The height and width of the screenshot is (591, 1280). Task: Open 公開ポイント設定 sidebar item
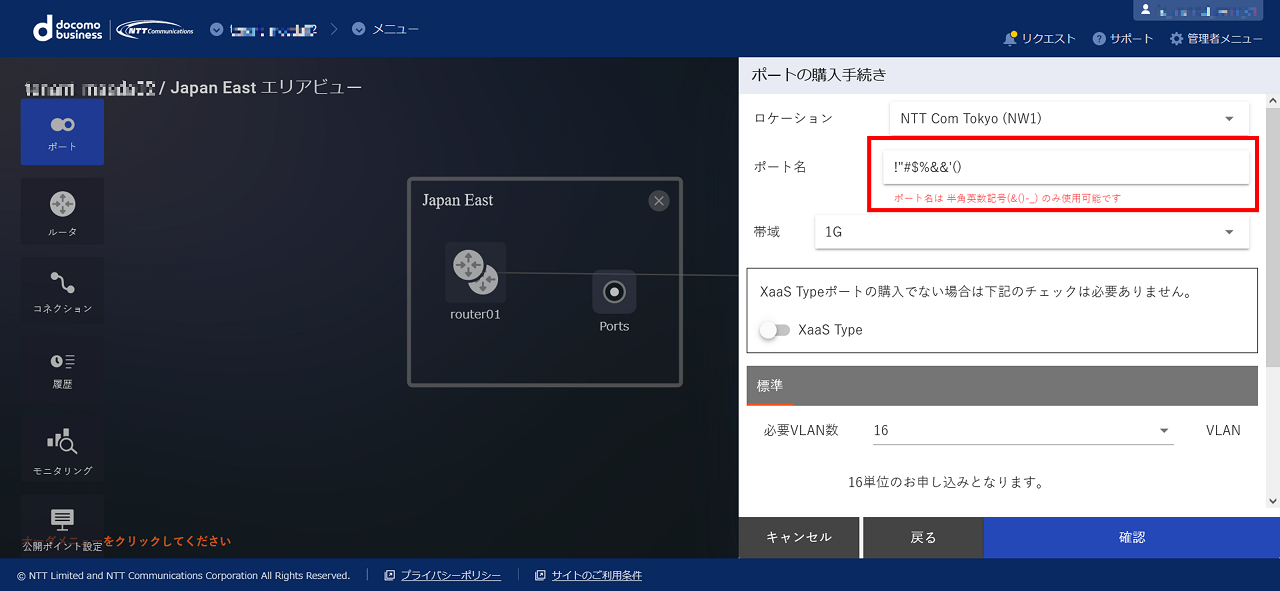click(x=62, y=526)
